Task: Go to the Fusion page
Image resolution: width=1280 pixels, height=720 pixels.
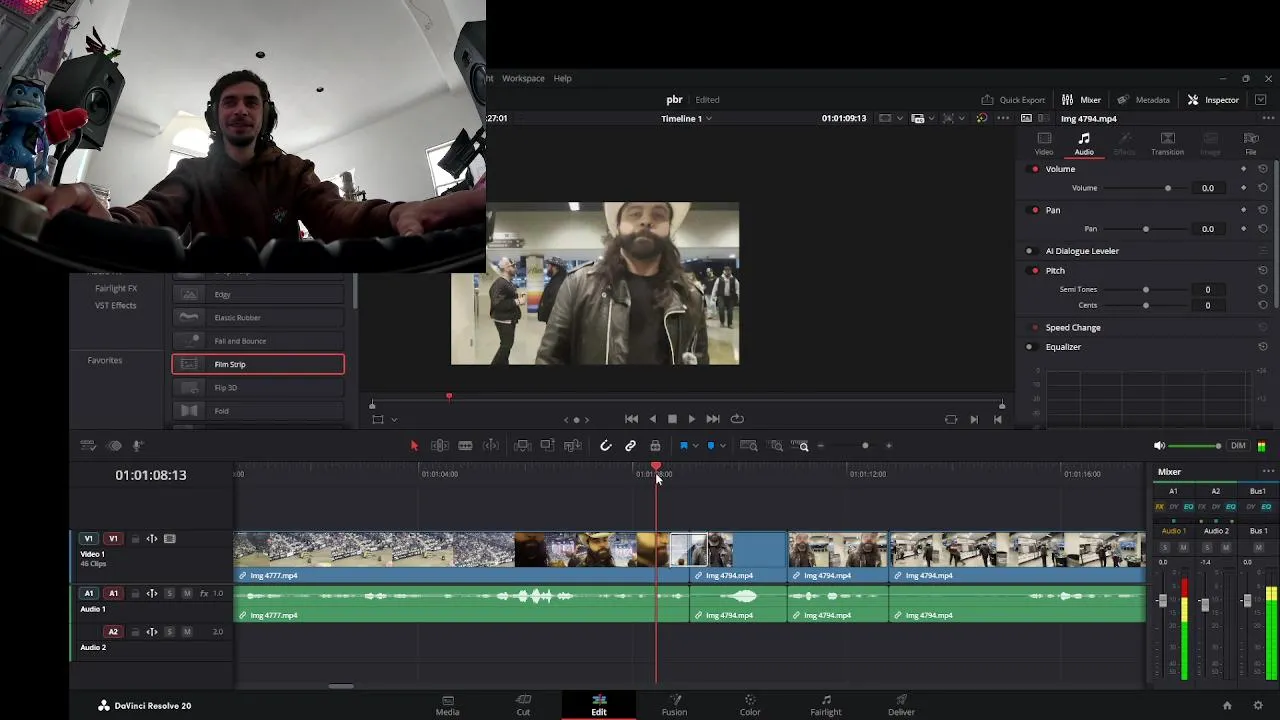Action: coord(674,705)
